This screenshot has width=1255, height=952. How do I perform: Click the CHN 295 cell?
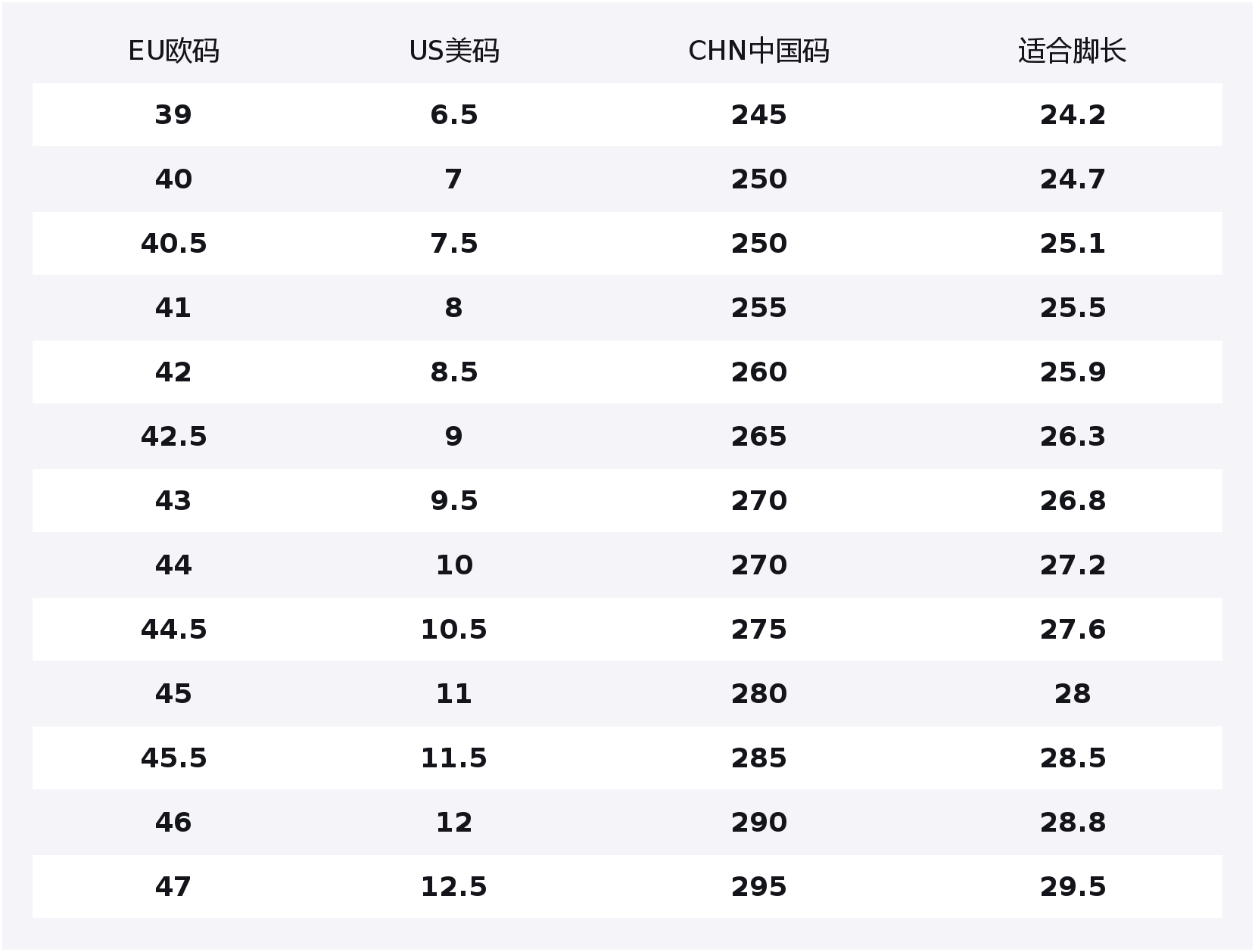pos(758,887)
